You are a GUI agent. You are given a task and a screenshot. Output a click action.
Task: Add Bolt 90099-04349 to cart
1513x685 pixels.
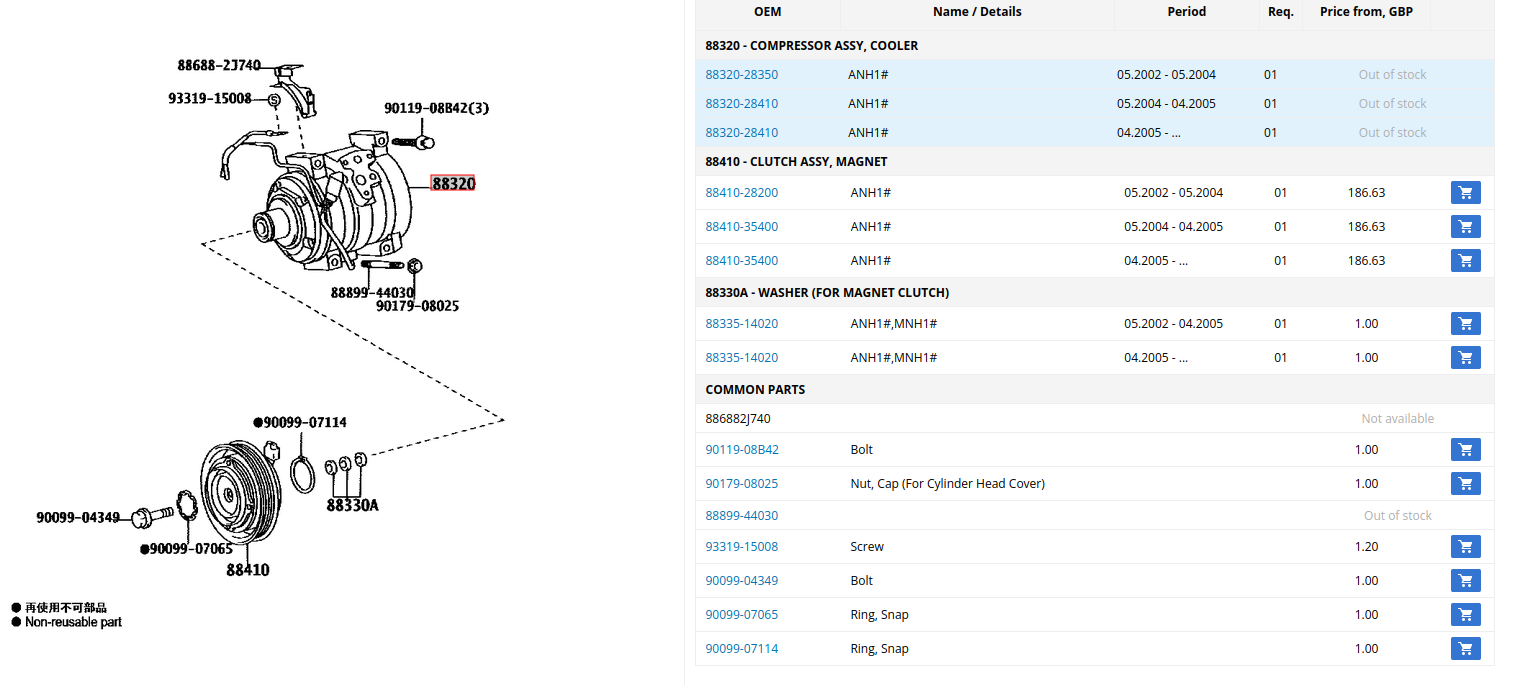[x=1465, y=581]
